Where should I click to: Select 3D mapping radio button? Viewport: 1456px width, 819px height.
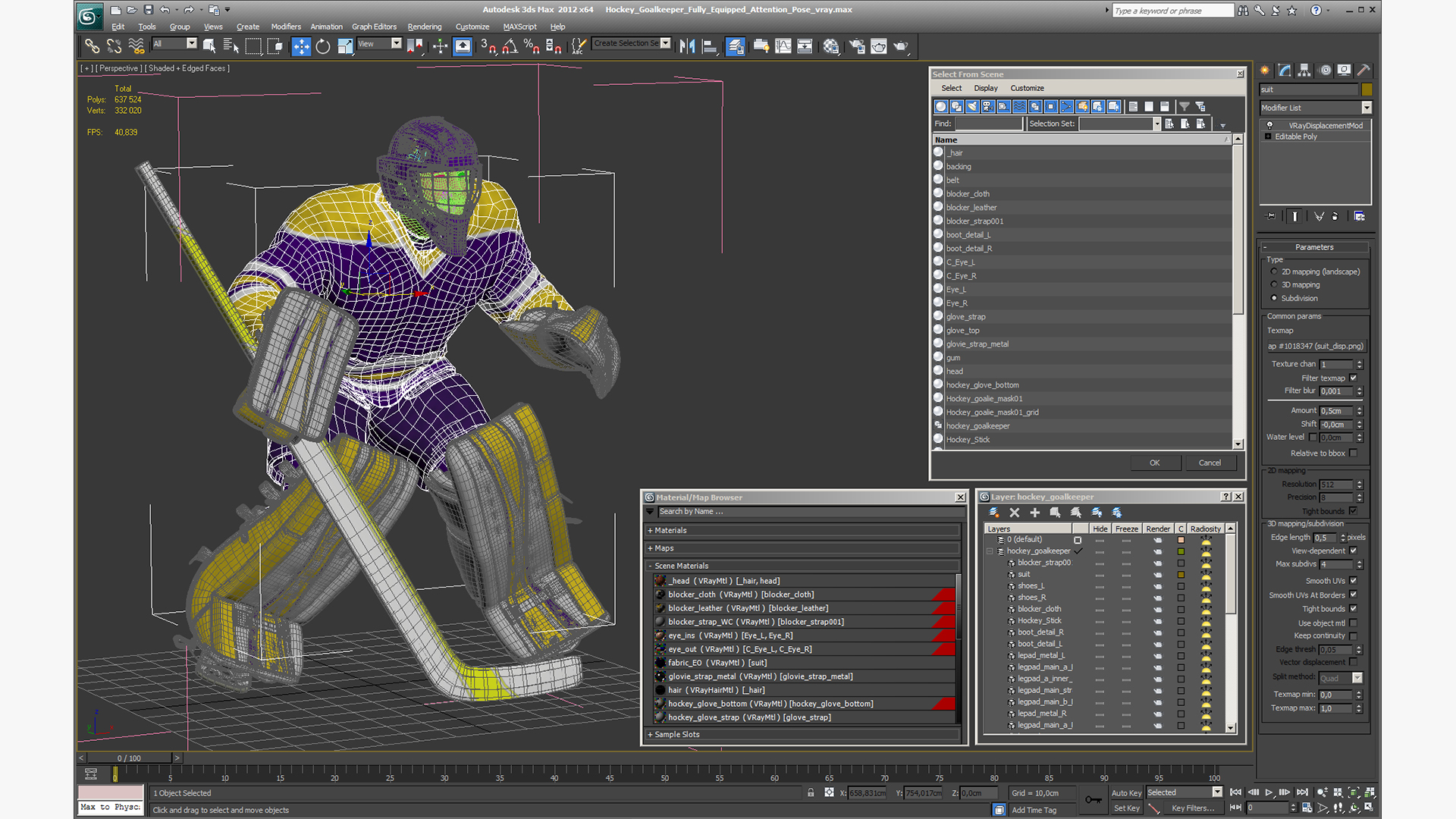click(x=1274, y=285)
